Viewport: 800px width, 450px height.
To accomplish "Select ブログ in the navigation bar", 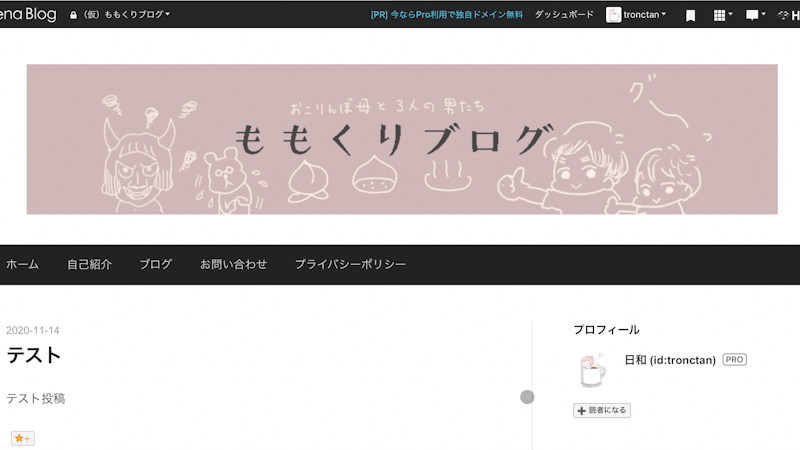I will (x=156, y=264).
